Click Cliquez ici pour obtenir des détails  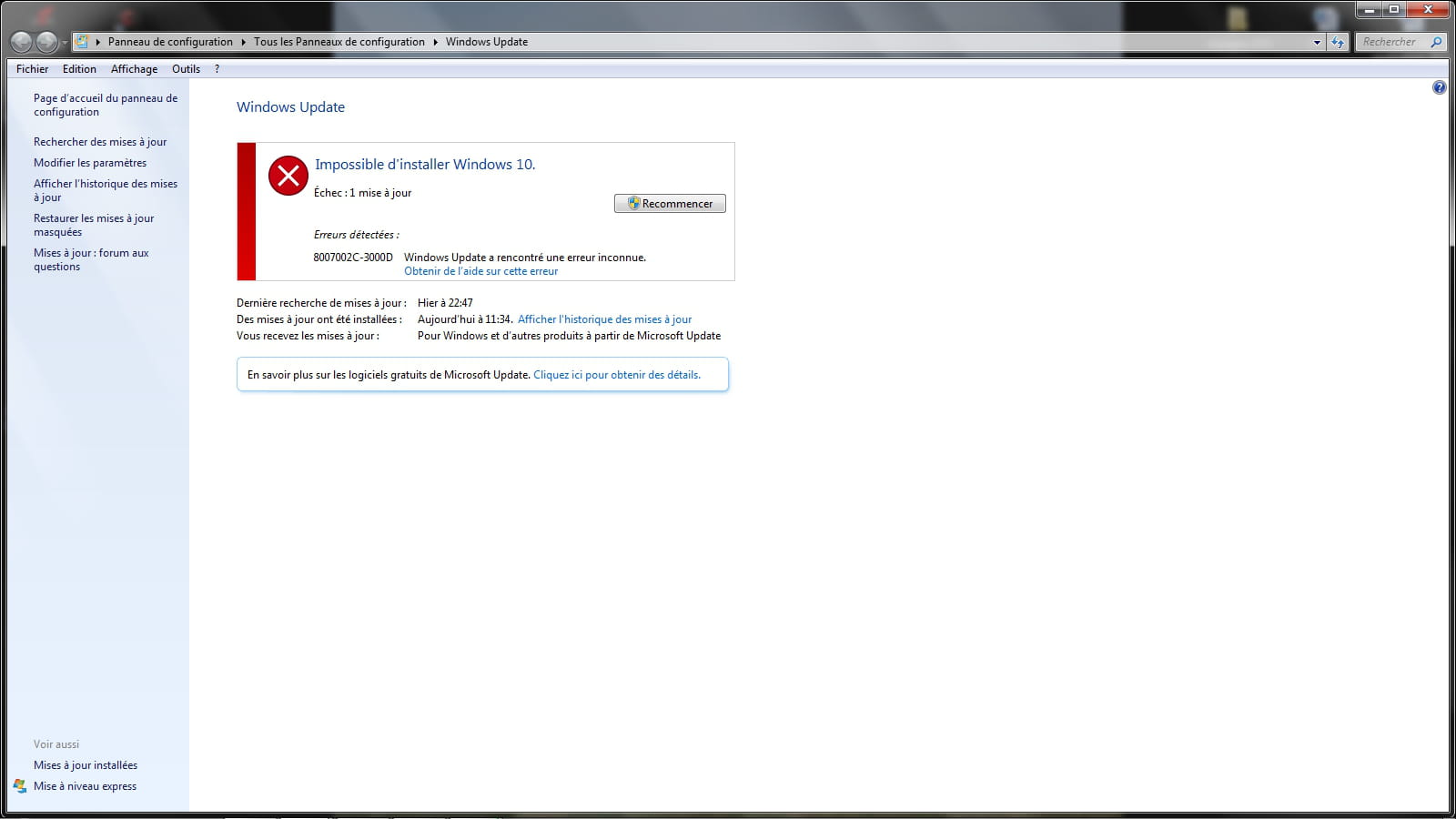(617, 375)
